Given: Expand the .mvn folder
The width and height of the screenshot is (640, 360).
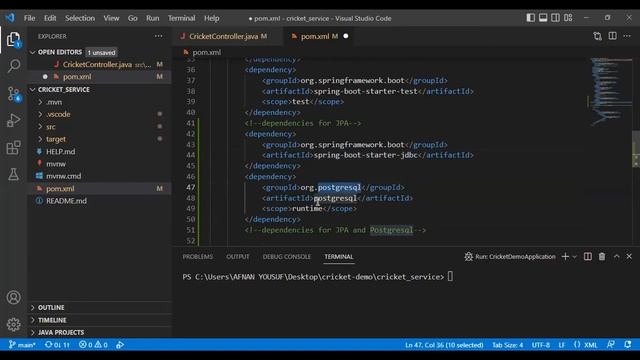Looking at the screenshot, I should 54,102.
